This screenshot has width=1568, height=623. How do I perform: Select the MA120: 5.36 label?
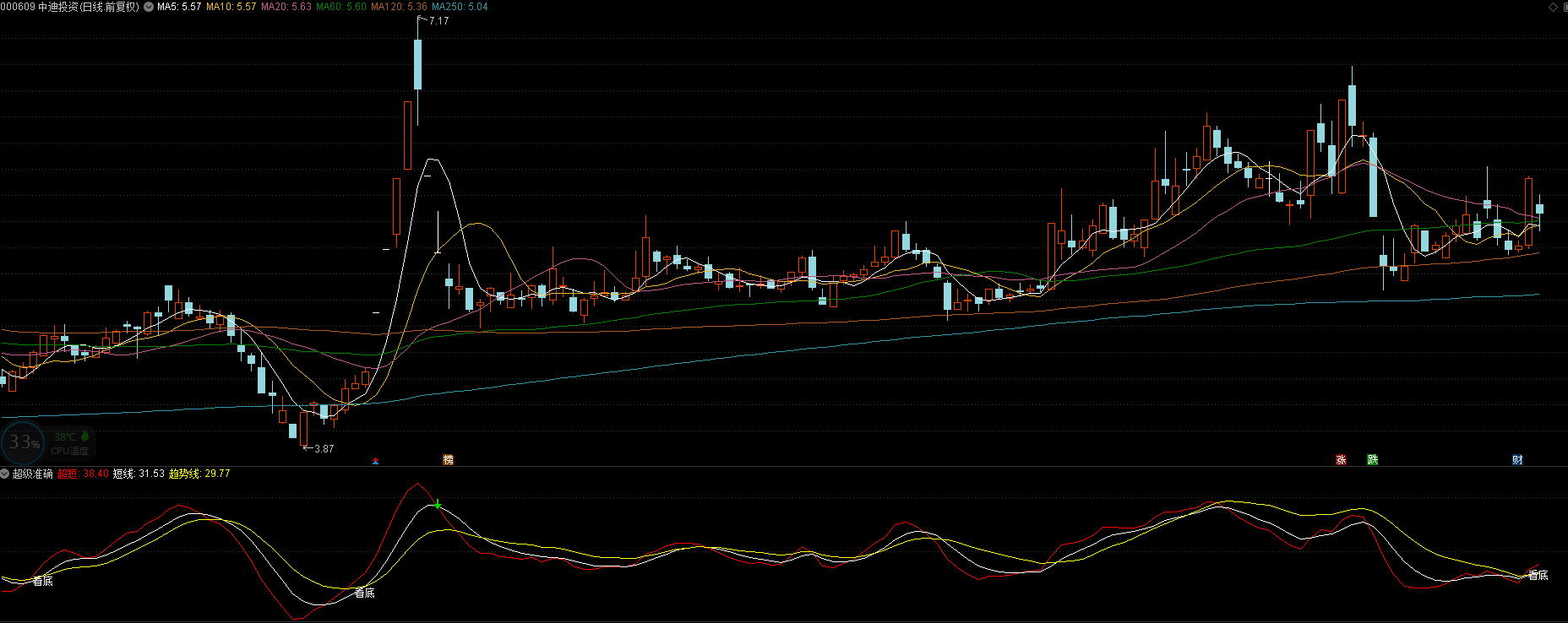tap(399, 7)
